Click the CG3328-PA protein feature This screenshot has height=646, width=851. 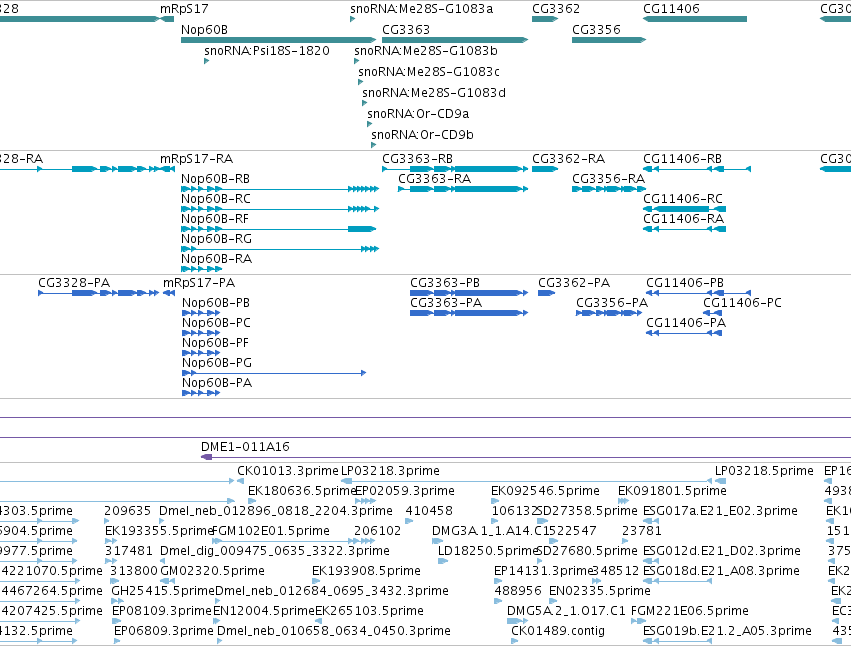[98, 293]
